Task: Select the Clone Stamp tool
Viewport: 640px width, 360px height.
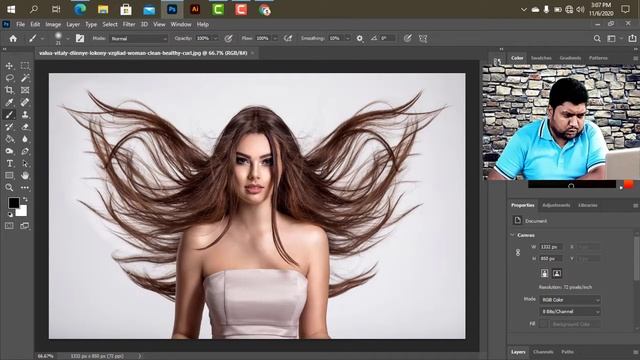Action: 25,114
